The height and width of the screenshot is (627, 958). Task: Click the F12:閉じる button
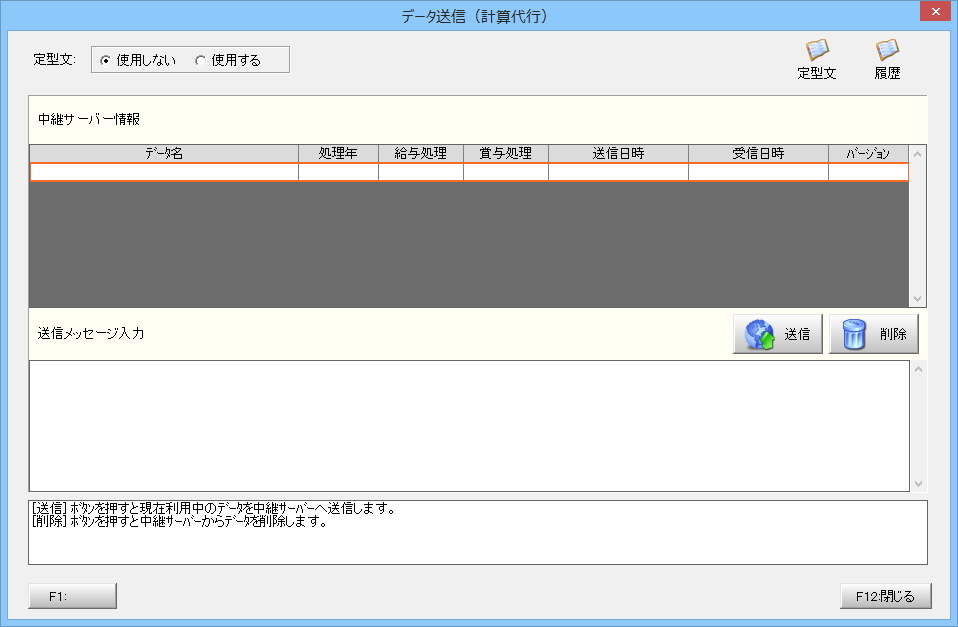(885, 596)
